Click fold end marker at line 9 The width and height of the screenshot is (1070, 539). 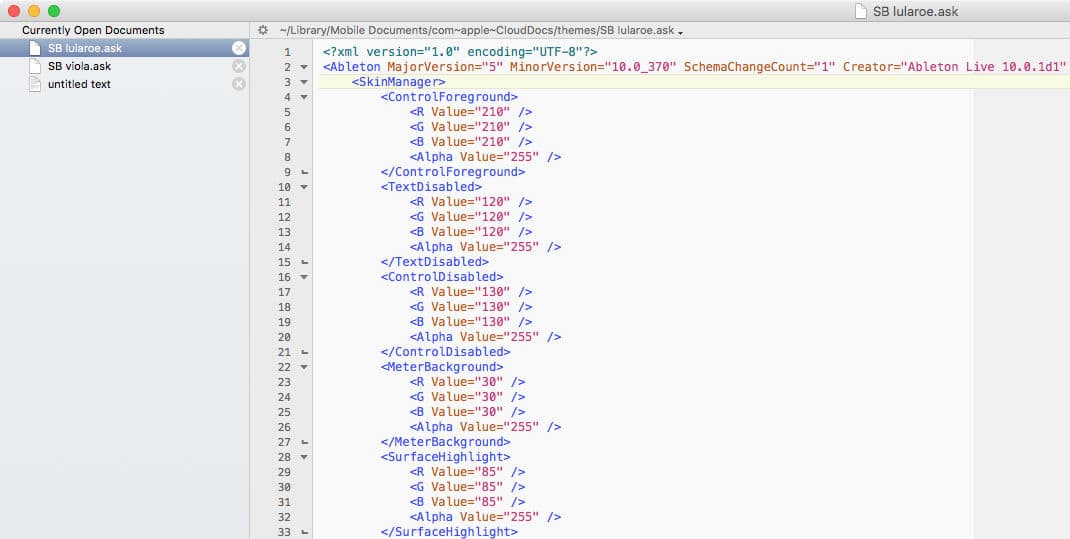(x=304, y=173)
